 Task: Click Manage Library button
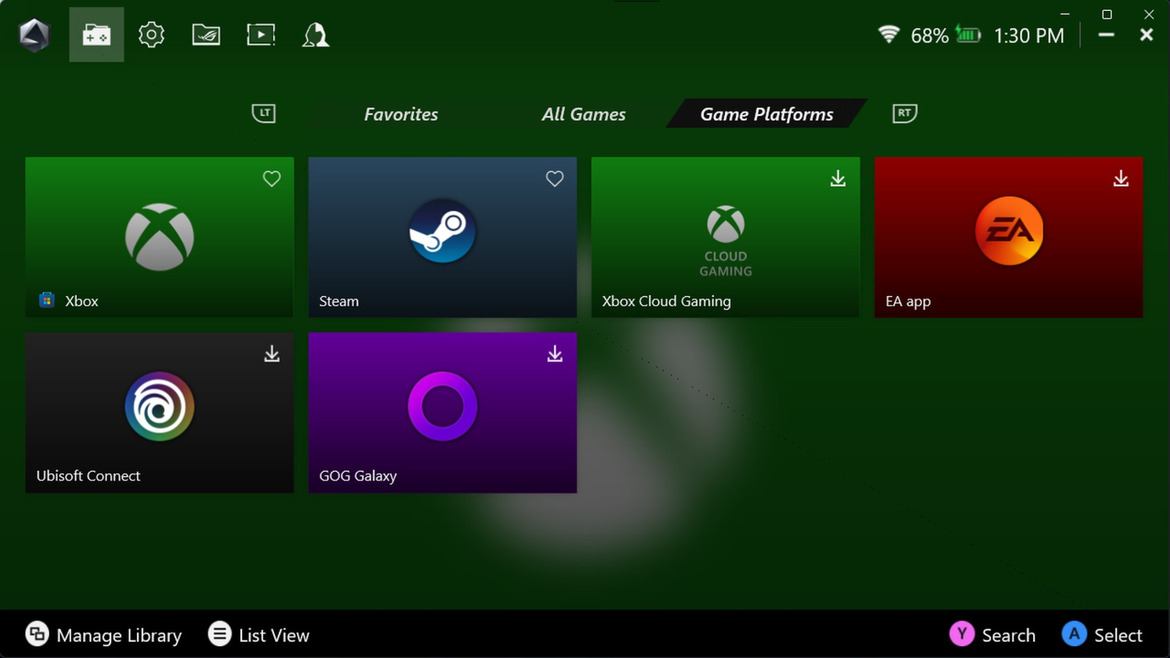(x=104, y=635)
